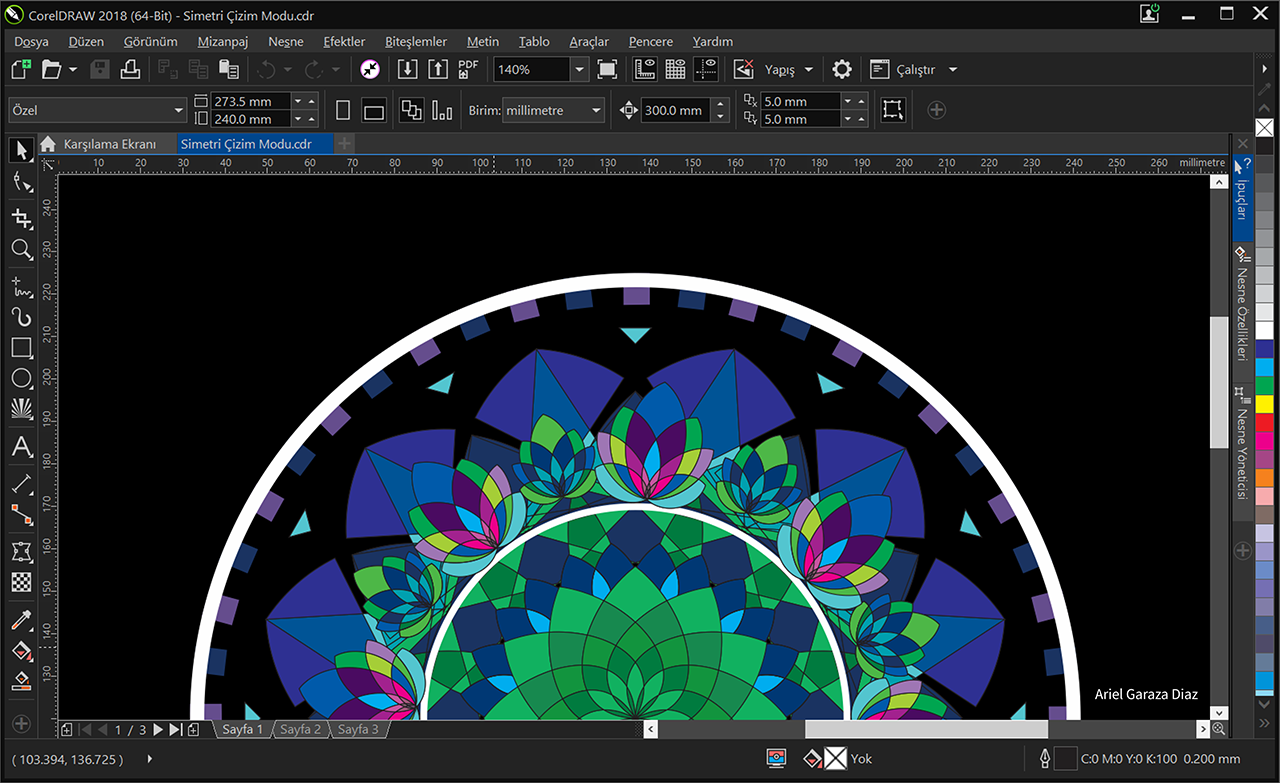Paste from the clipboard
Viewport: 1280px width, 783px height.
tap(229, 69)
